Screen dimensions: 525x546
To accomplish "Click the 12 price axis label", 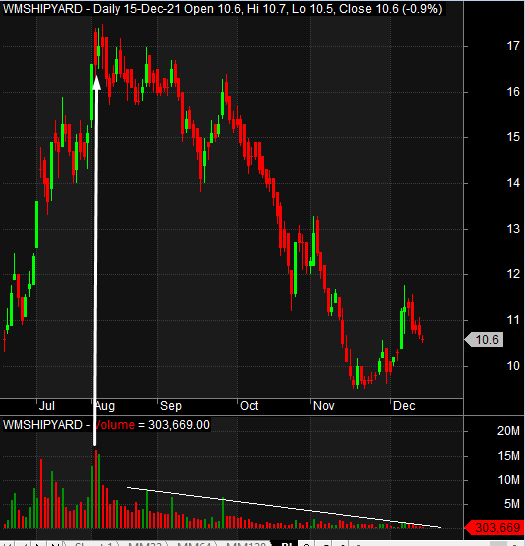I will (x=513, y=274).
